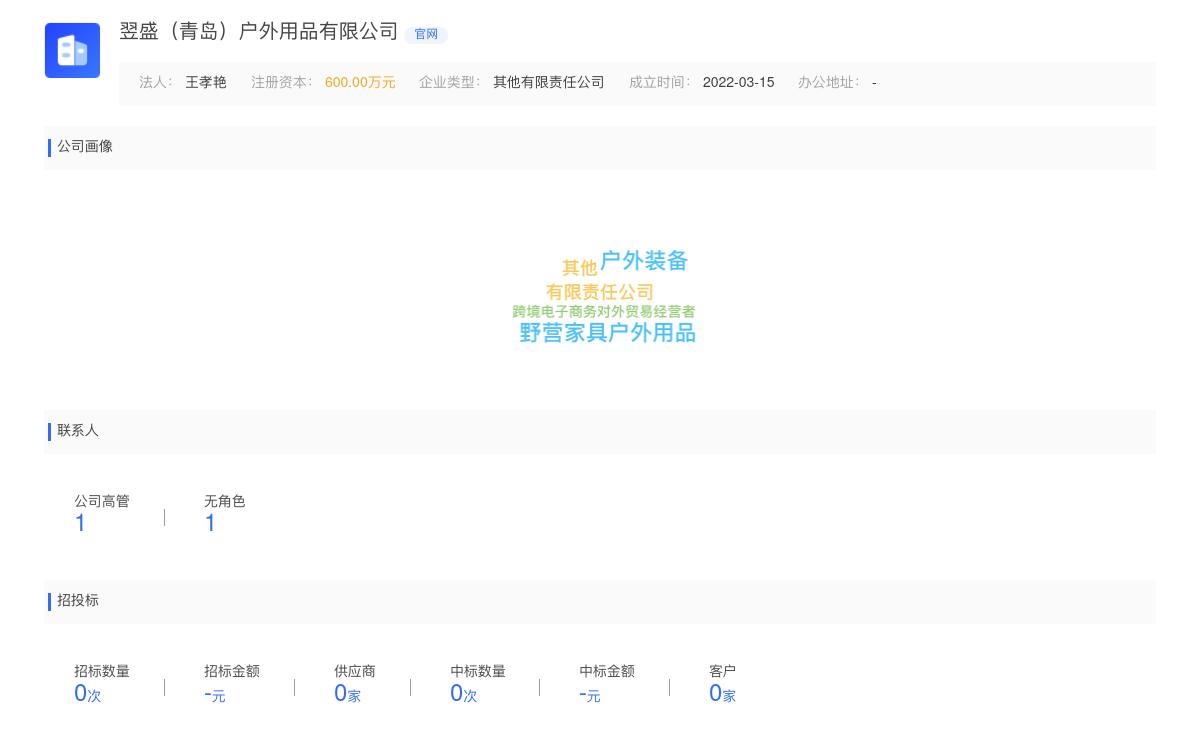The width and height of the screenshot is (1200, 752).
Task: Click the company logo icon
Action: (x=72, y=50)
